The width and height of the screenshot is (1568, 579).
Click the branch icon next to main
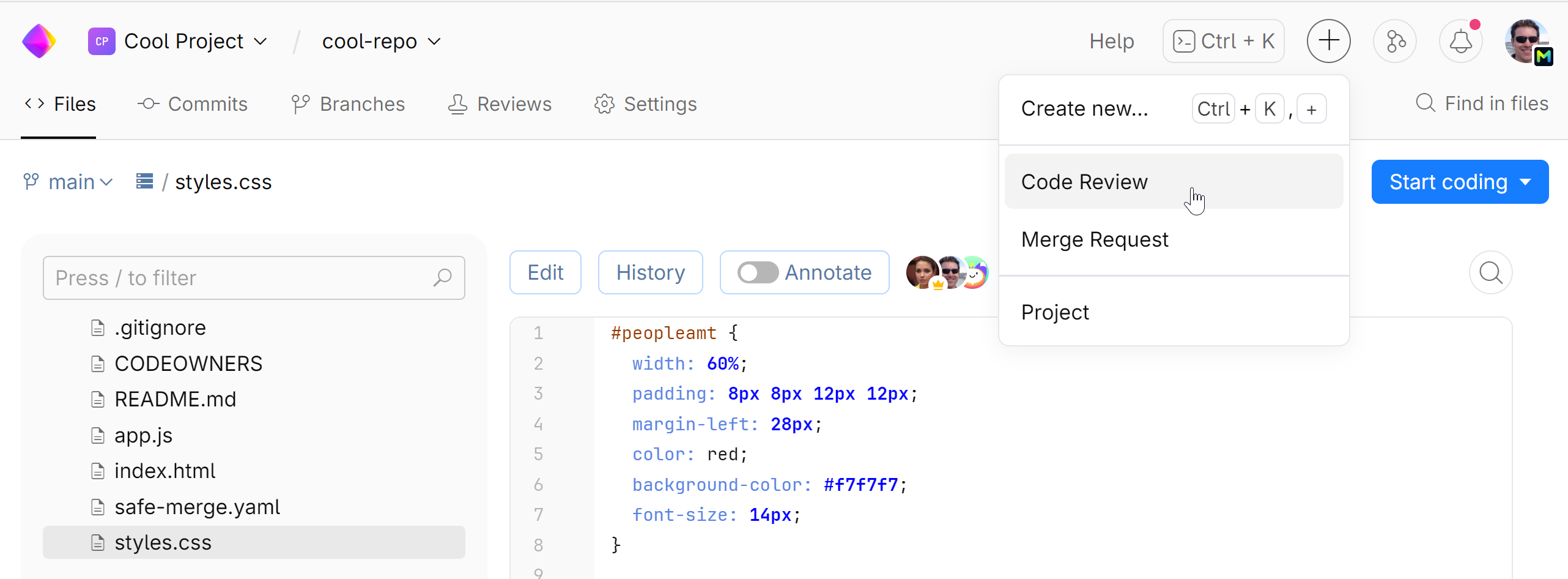coord(30,181)
